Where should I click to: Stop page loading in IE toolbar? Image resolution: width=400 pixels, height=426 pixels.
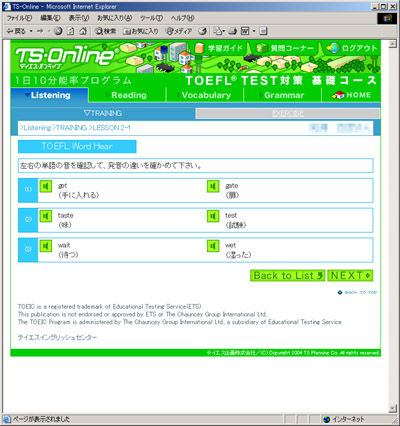[58, 31]
